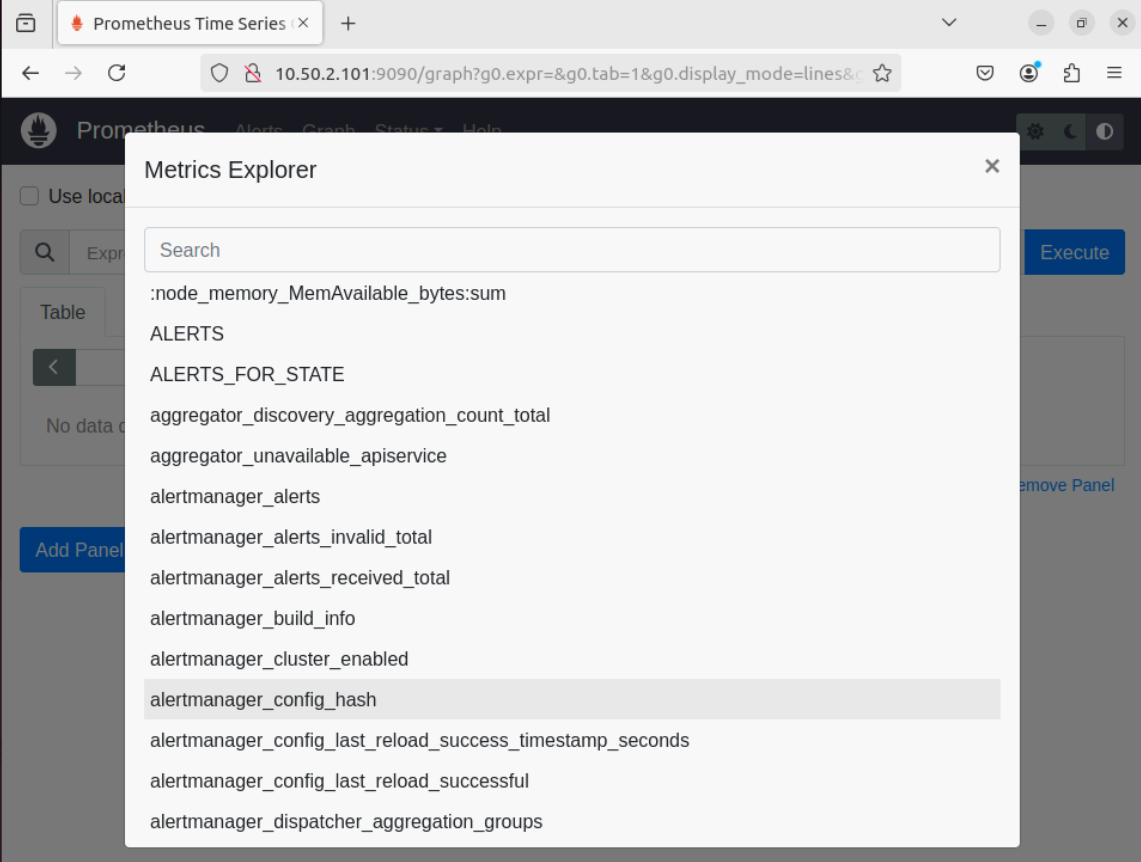Choose ALERTS_FOR_STATE metric
The image size is (1141, 862).
click(572, 375)
